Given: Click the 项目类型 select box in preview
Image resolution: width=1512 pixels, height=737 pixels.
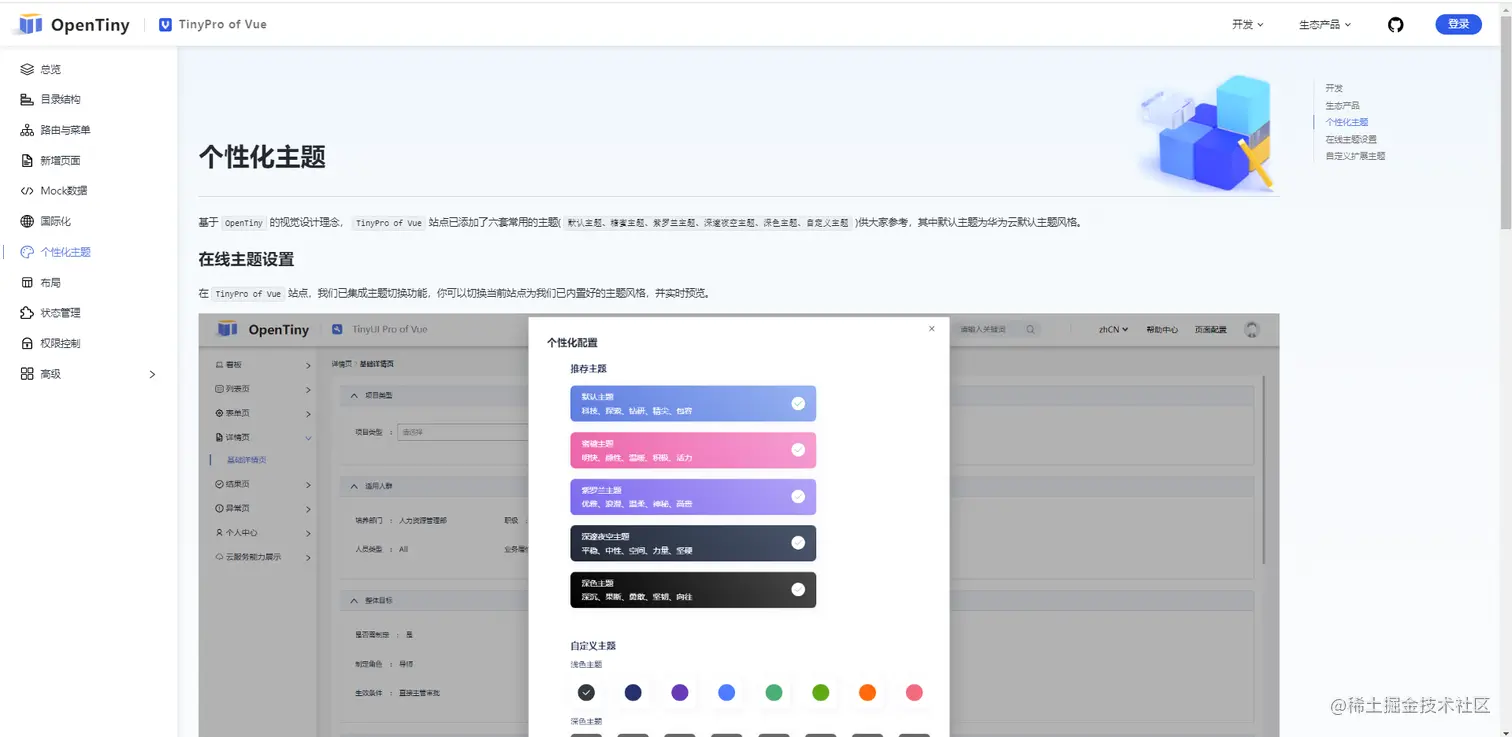Looking at the screenshot, I should pos(463,432).
